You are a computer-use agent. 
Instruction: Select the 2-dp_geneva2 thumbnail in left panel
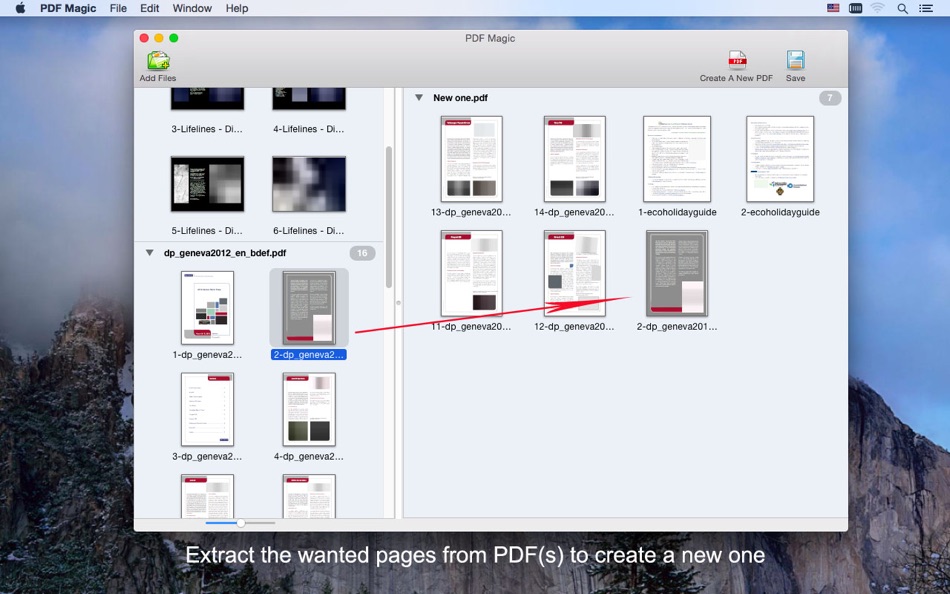pos(309,308)
